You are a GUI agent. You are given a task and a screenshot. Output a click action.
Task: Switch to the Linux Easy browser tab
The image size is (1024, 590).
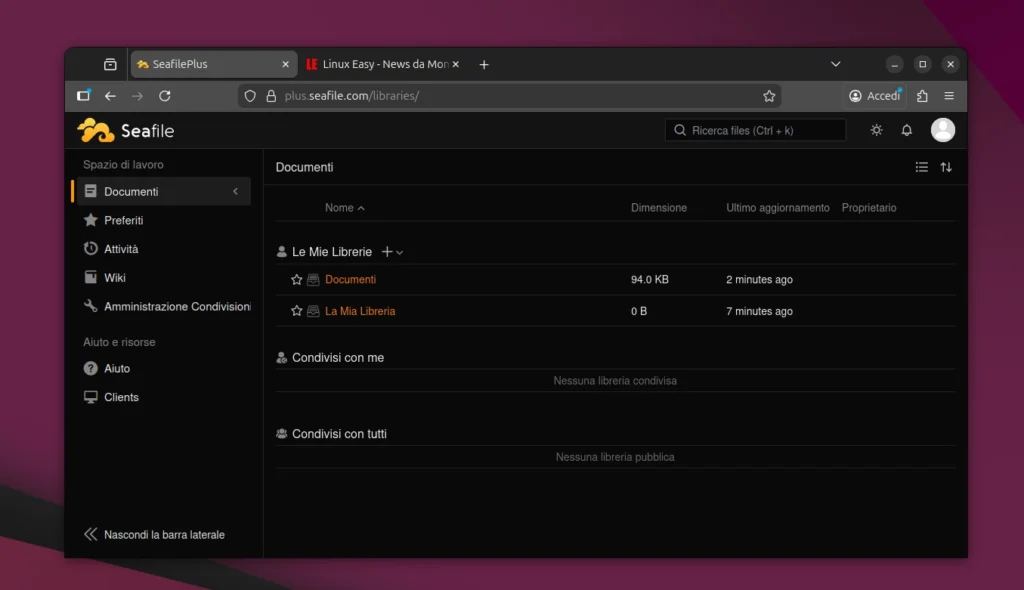pyautogui.click(x=378, y=63)
